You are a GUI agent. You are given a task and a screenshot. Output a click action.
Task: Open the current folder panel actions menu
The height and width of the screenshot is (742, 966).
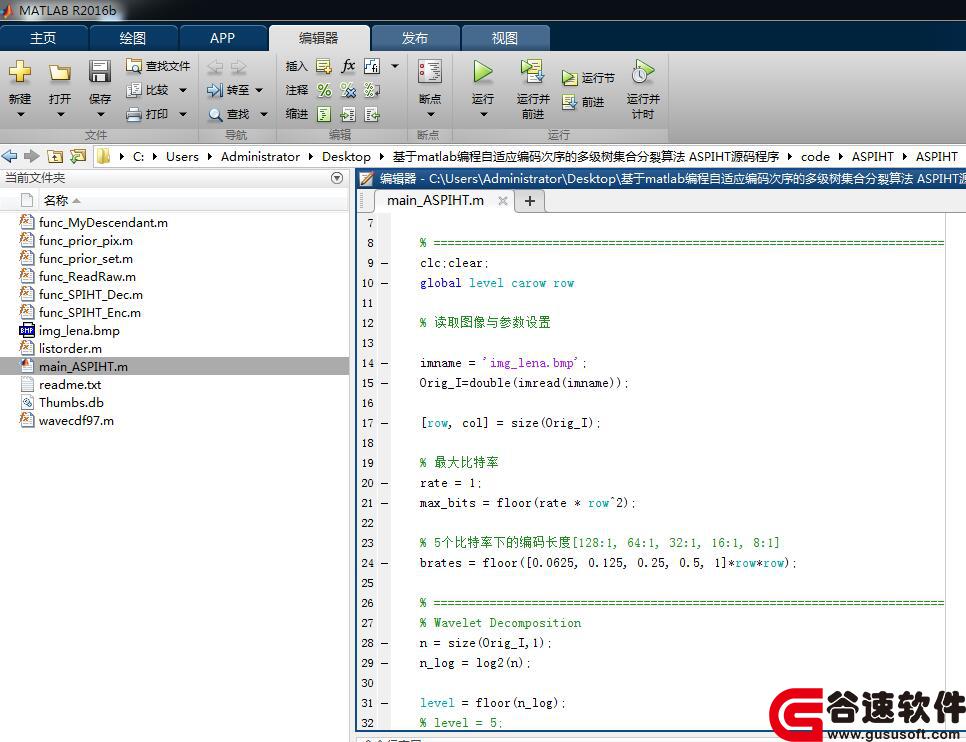pos(337,178)
